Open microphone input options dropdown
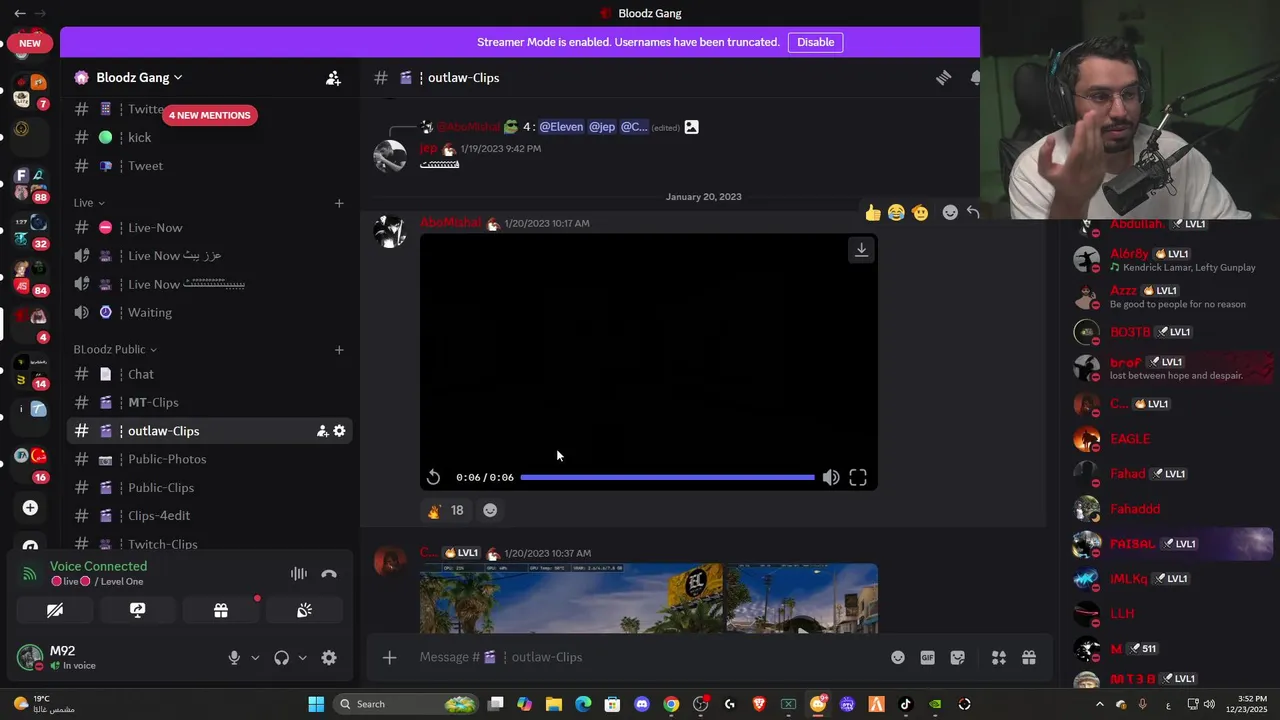1280x720 pixels. point(255,658)
